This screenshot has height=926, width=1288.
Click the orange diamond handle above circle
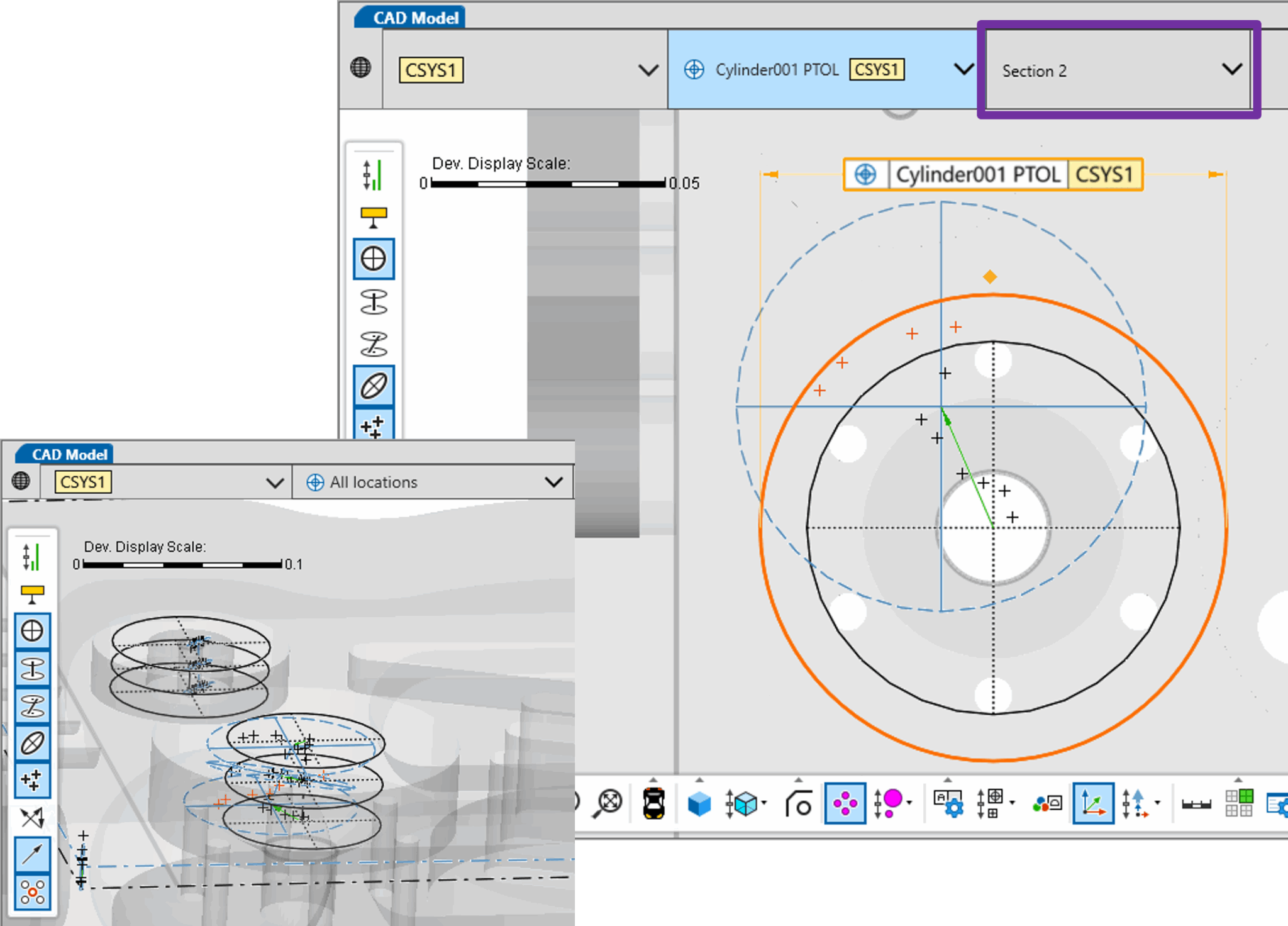pyautogui.click(x=990, y=277)
